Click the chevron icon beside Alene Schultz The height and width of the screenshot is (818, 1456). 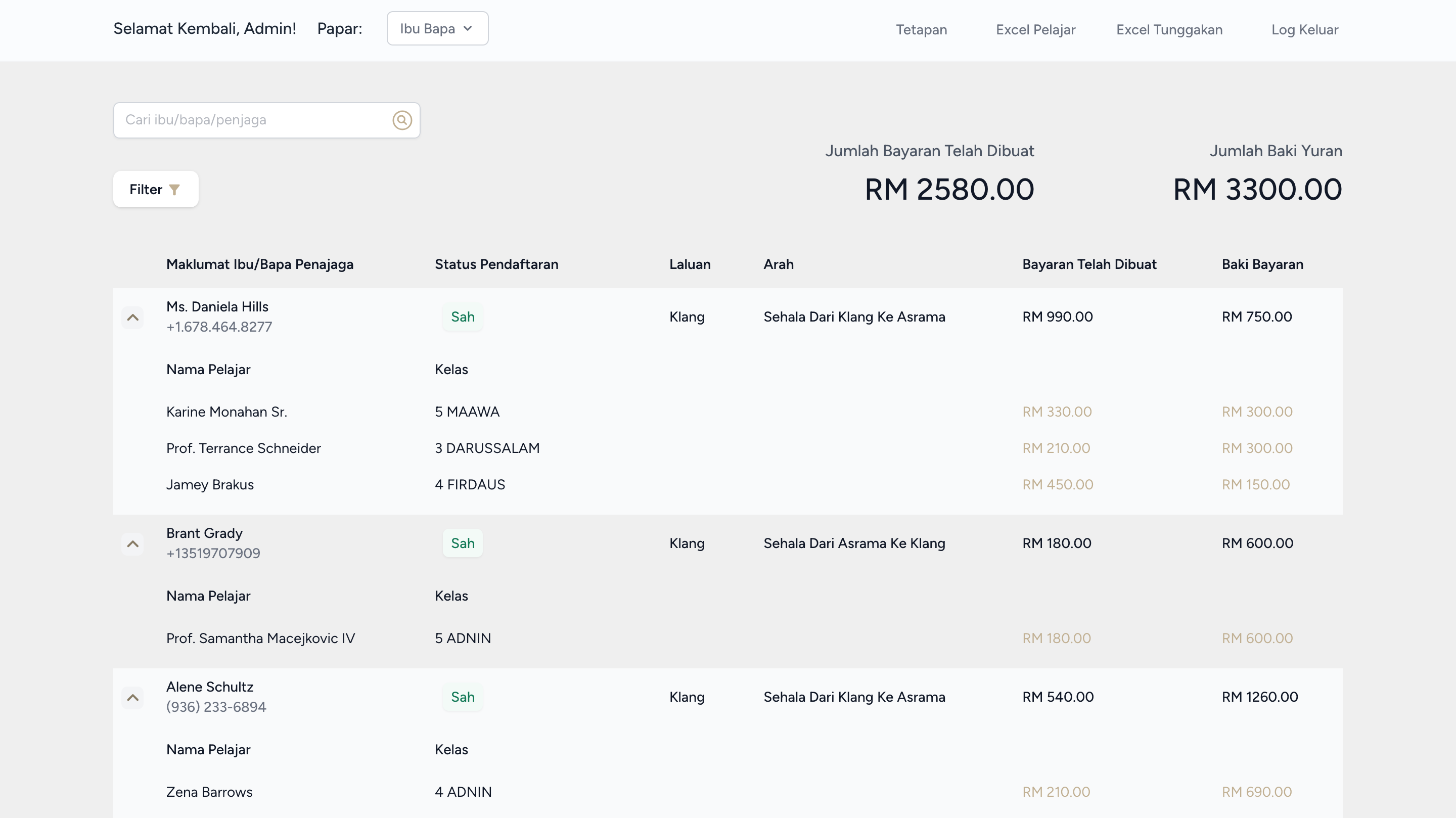[133, 698]
